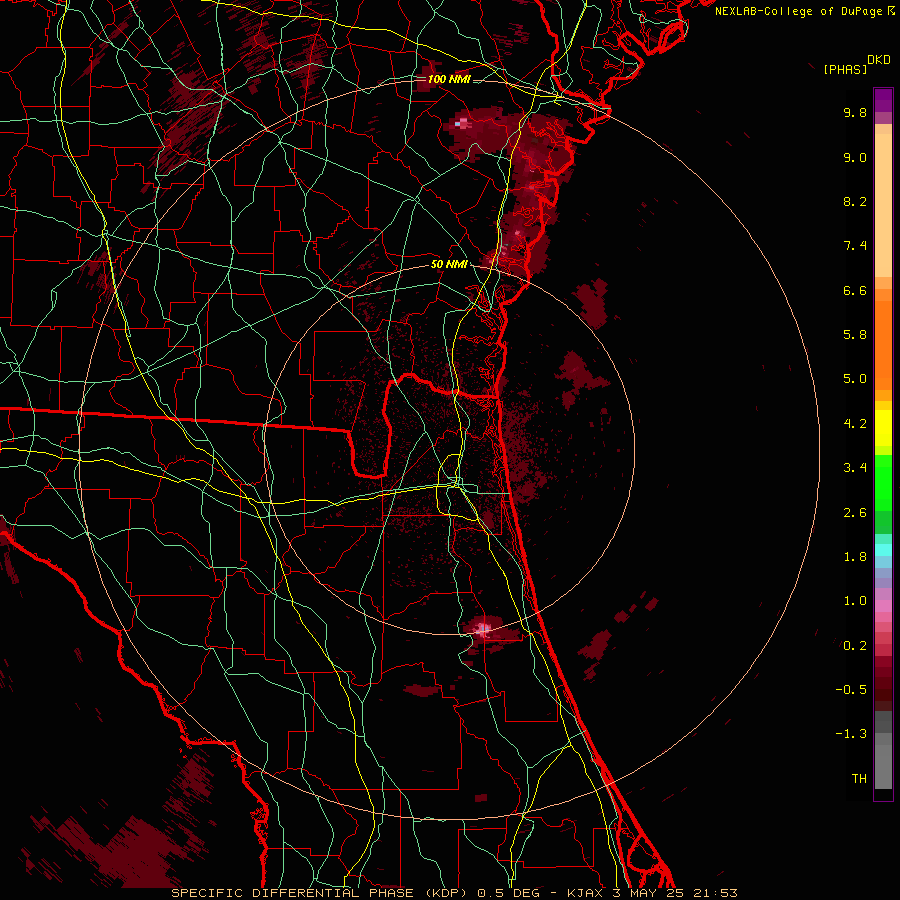The image size is (900, 900).
Task: Click the 7.4 value on color scale
Action: (x=855, y=246)
